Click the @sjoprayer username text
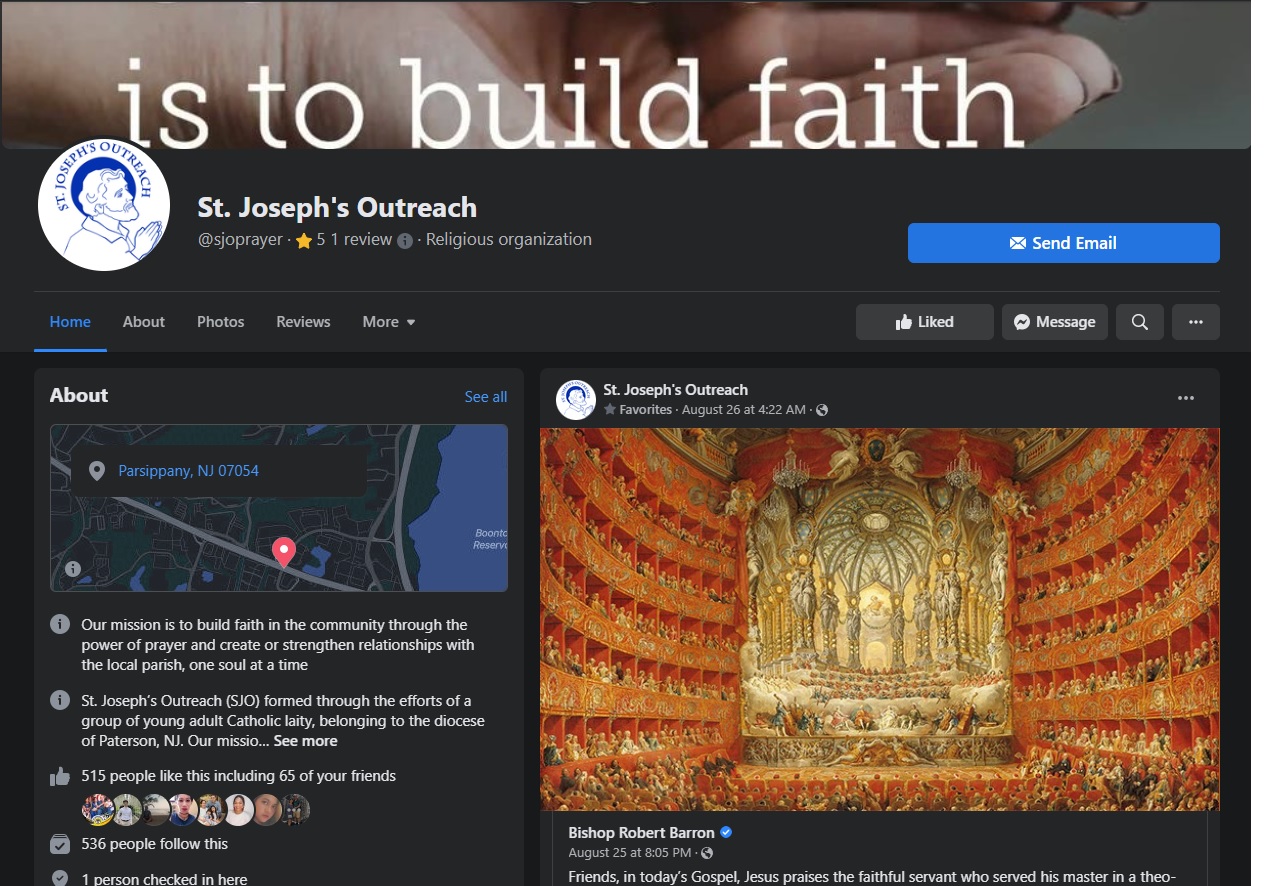This screenshot has height=886, width=1272. 240,240
